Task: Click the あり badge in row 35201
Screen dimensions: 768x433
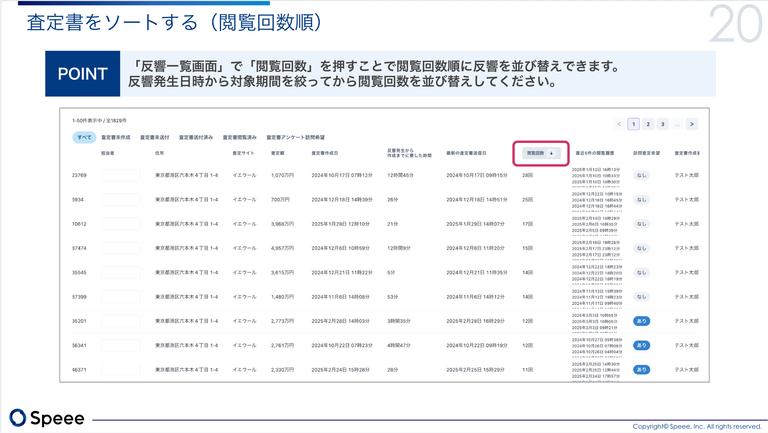Action: pos(640,321)
